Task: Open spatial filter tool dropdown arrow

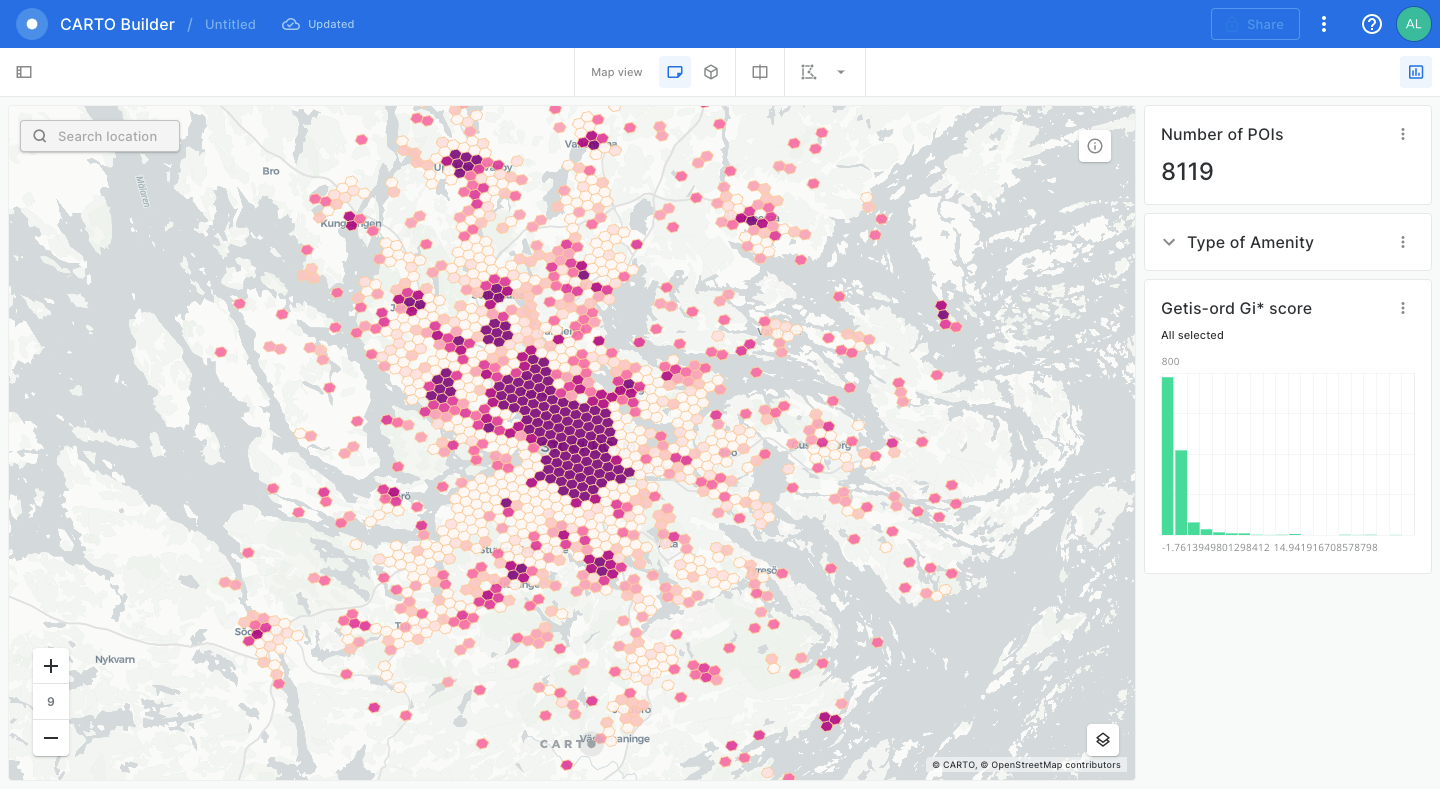Action: point(841,72)
